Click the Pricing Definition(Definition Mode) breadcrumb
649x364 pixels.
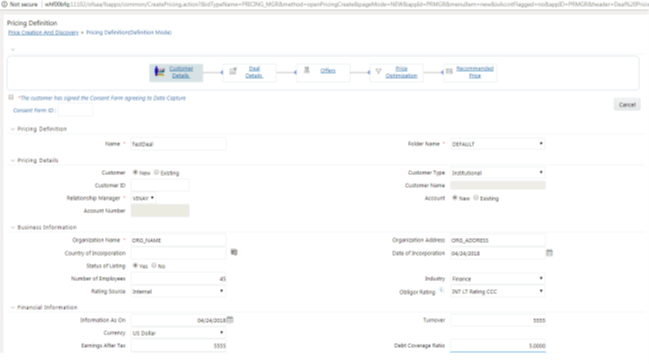point(129,32)
